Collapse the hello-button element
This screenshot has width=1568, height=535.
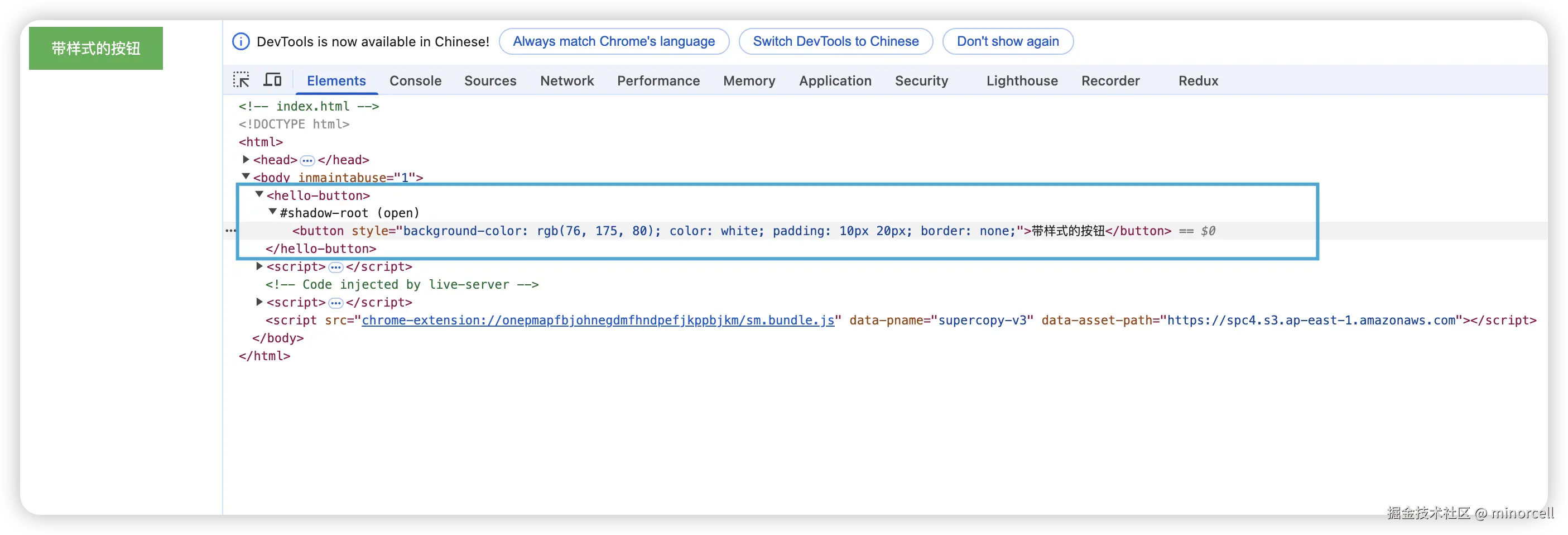pos(259,194)
